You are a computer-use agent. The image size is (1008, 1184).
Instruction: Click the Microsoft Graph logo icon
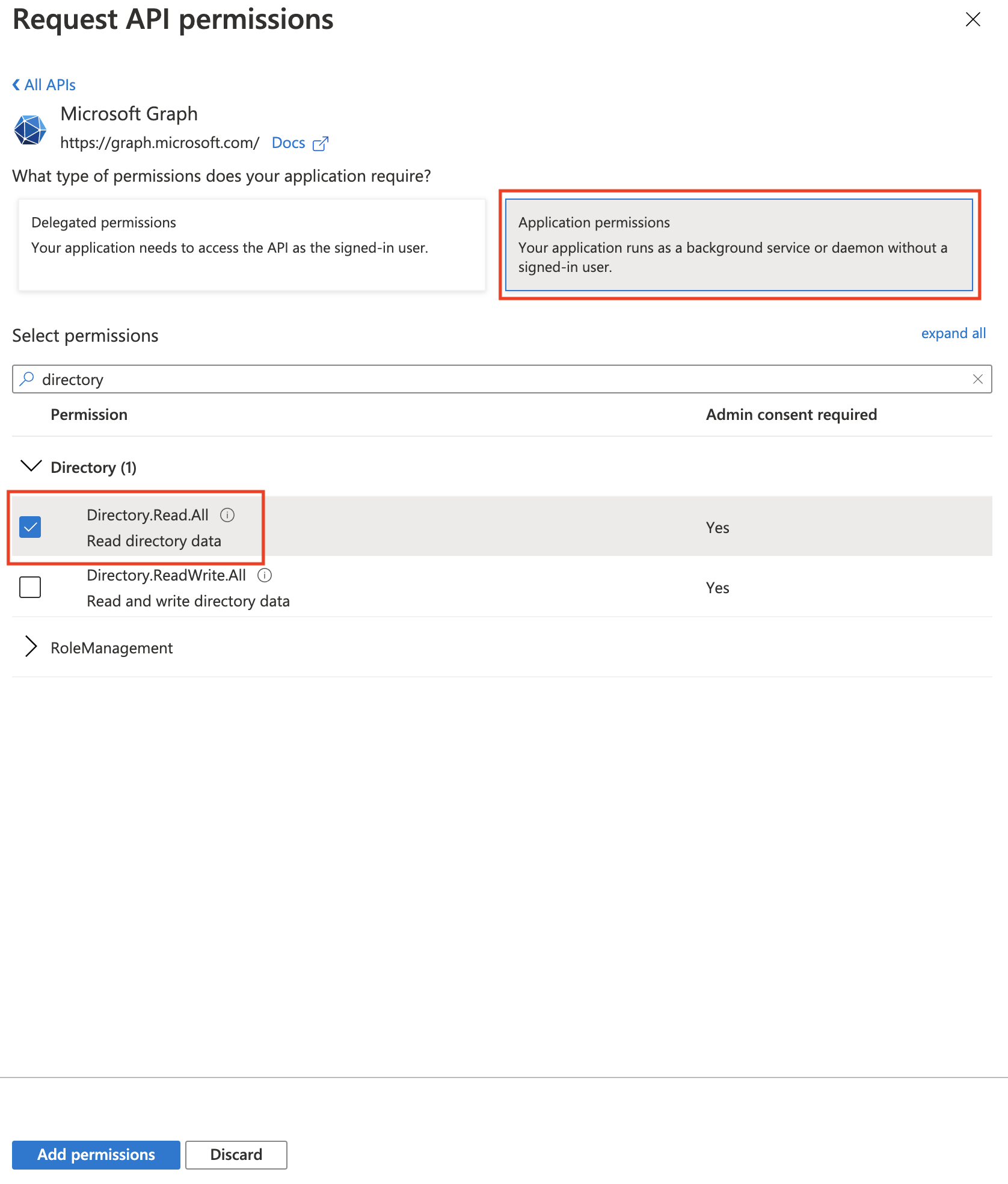click(x=30, y=129)
